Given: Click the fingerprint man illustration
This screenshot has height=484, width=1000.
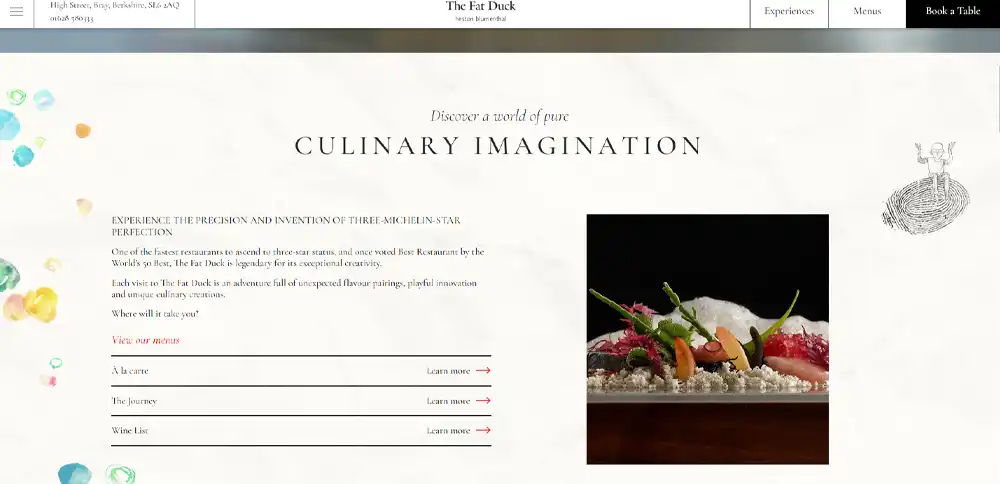Looking at the screenshot, I should tap(925, 187).
